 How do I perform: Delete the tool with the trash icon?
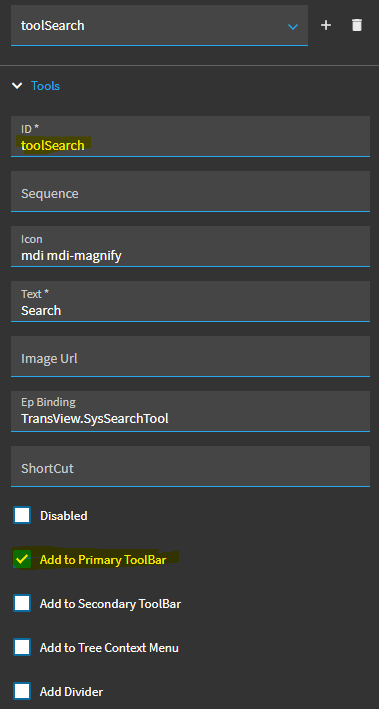coord(357,25)
